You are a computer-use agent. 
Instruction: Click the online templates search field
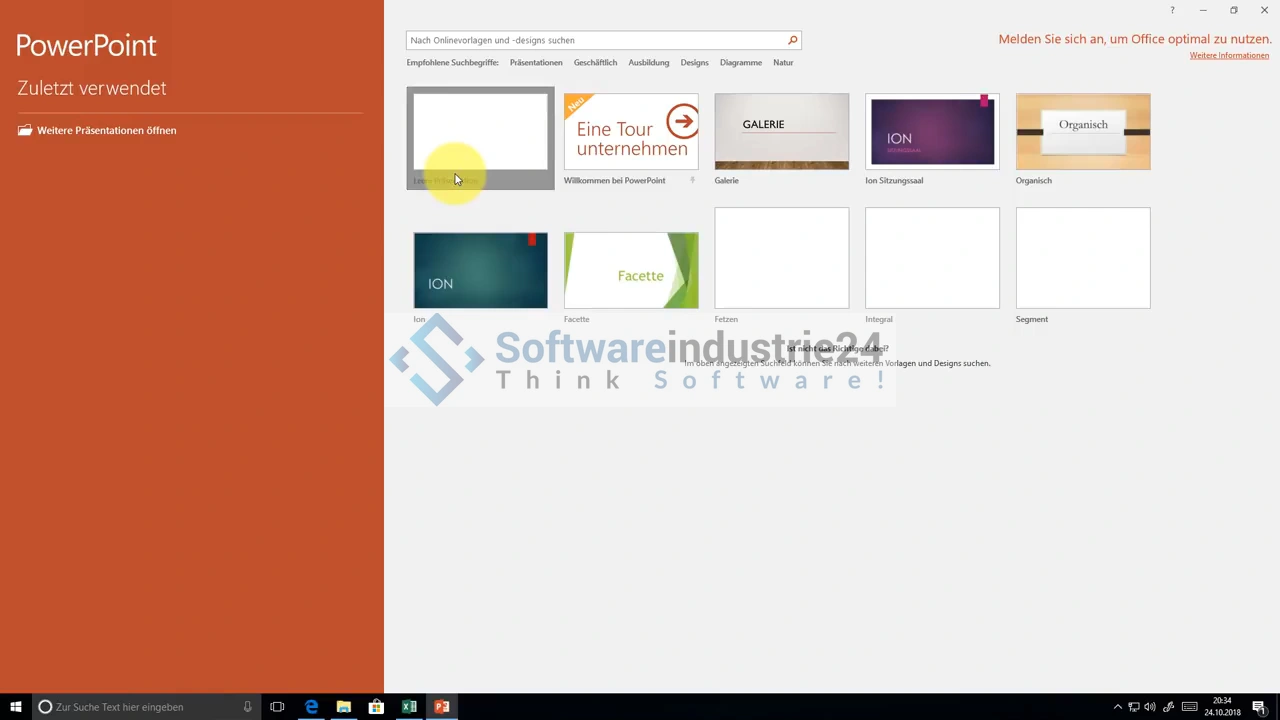pos(595,40)
